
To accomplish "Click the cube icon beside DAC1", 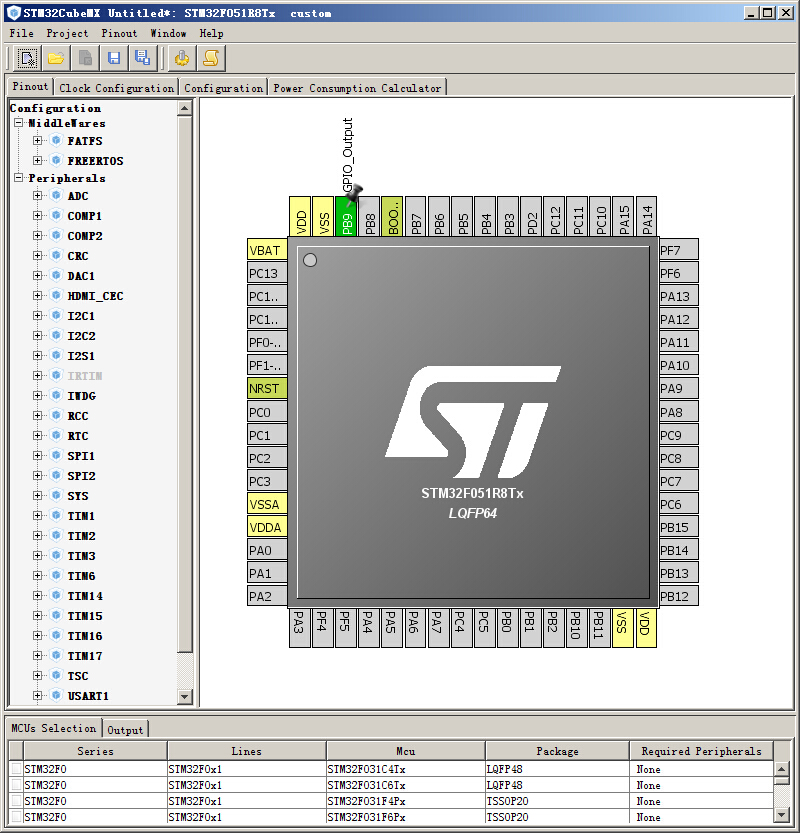I will click(56, 275).
